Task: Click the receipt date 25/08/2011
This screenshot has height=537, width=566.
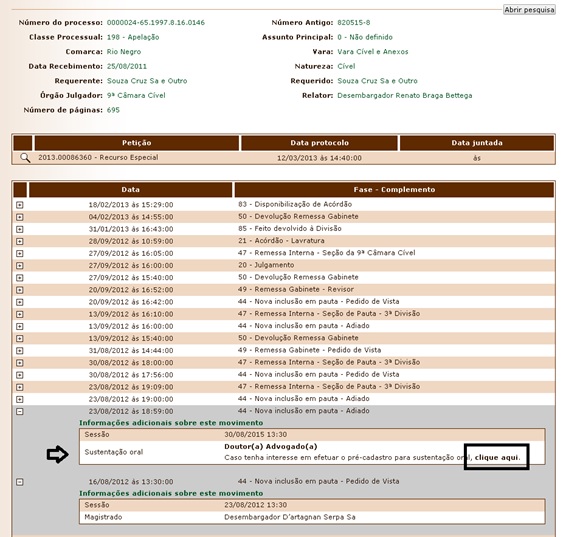Action: pyautogui.click(x=127, y=66)
